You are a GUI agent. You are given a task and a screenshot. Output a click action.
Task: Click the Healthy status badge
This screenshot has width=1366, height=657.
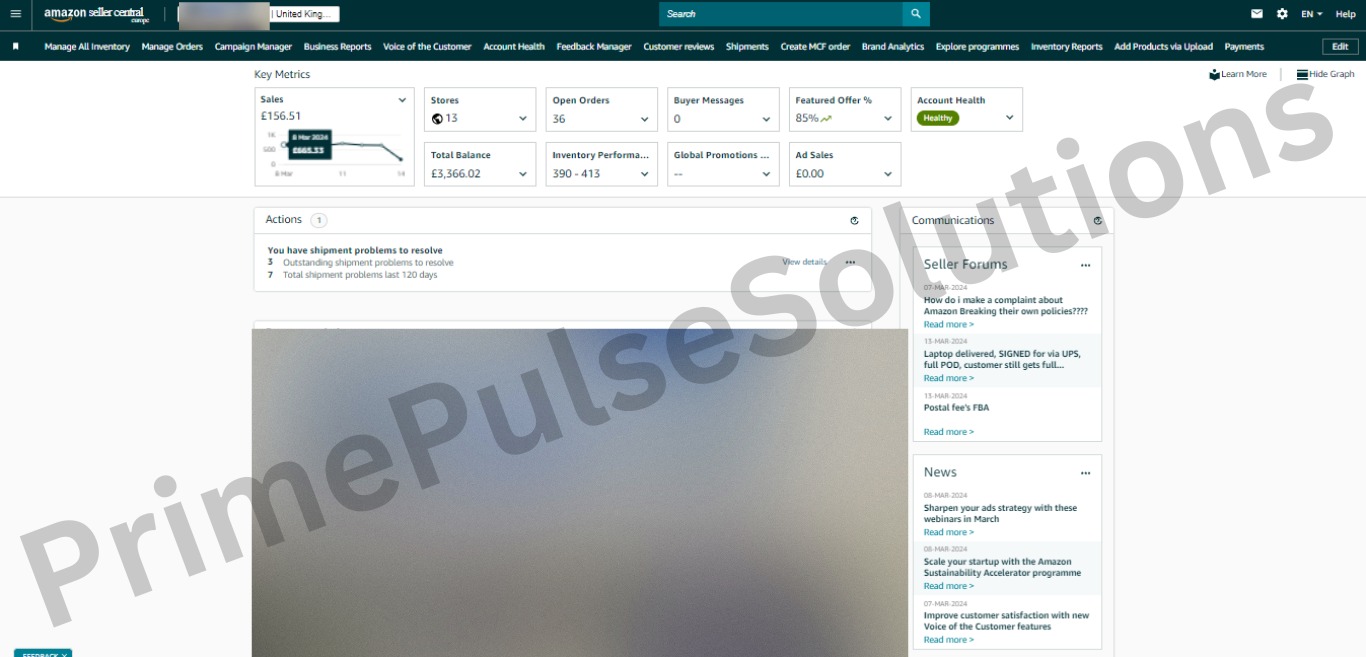pos(938,118)
